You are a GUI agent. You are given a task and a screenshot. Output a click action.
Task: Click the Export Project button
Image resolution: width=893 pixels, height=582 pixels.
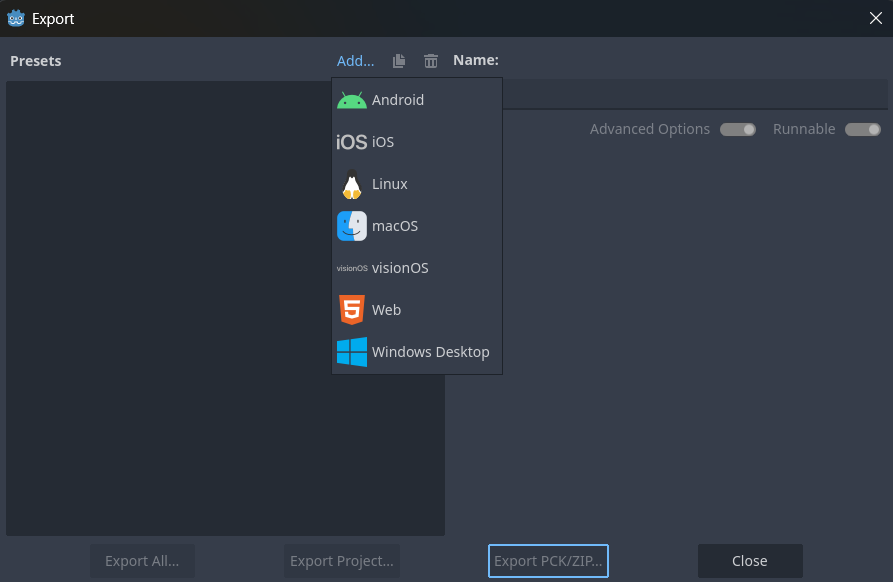tap(341, 561)
